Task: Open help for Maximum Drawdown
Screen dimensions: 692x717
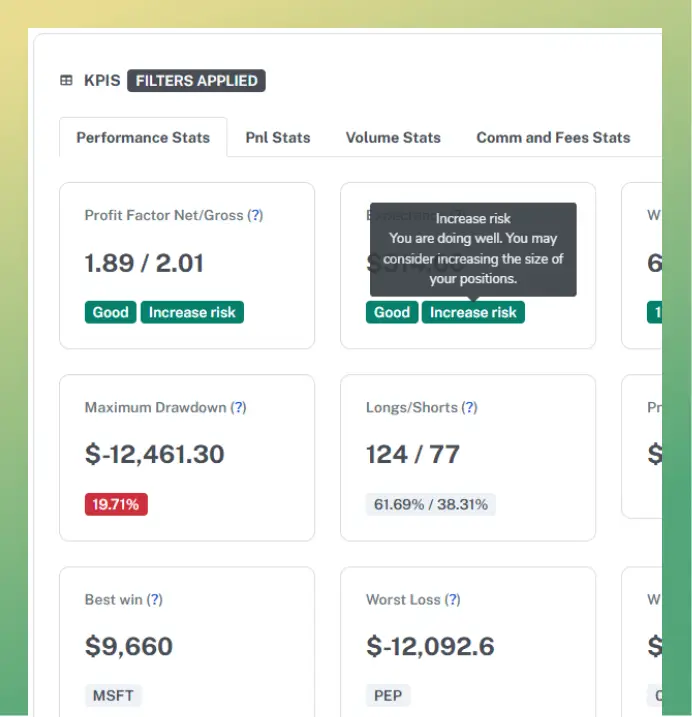Action: tap(238, 407)
